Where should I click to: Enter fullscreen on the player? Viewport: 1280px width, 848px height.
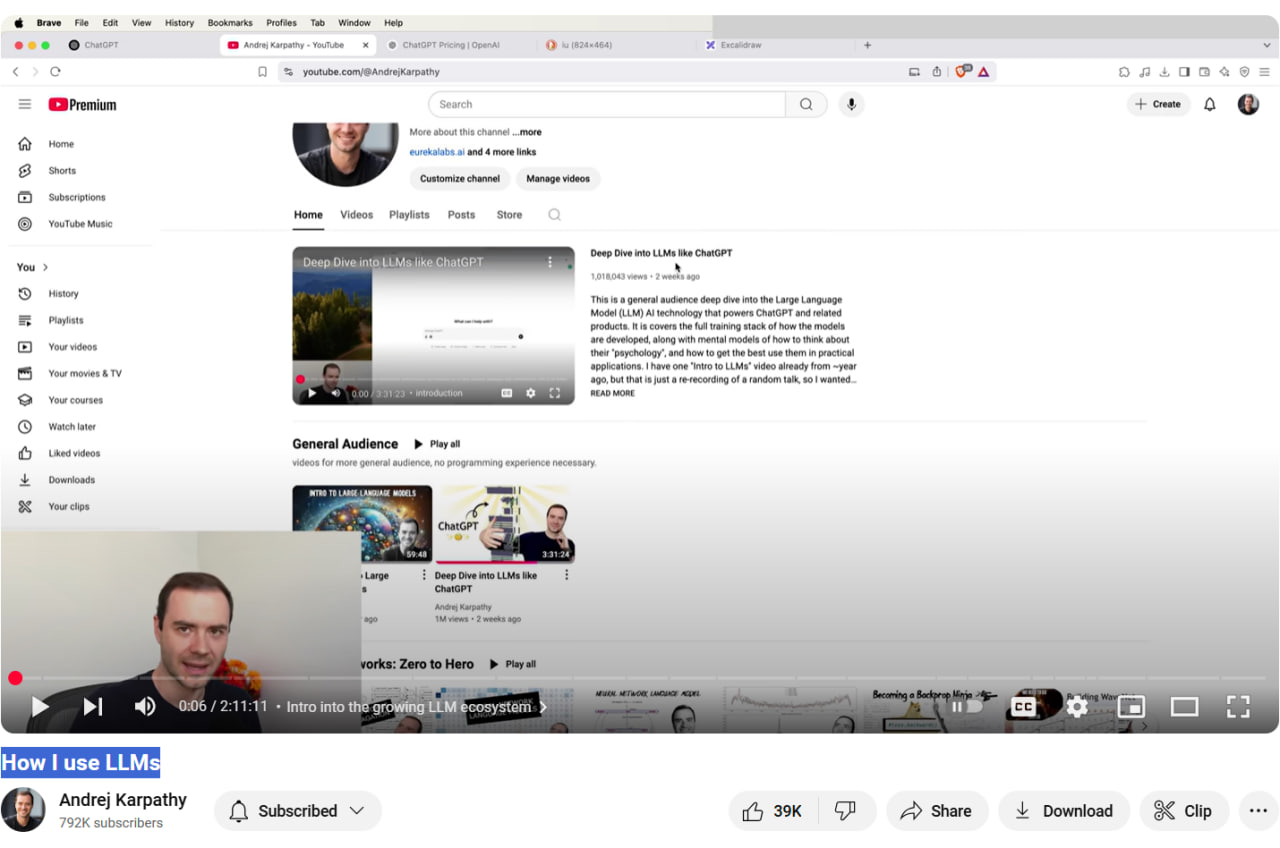point(1238,706)
